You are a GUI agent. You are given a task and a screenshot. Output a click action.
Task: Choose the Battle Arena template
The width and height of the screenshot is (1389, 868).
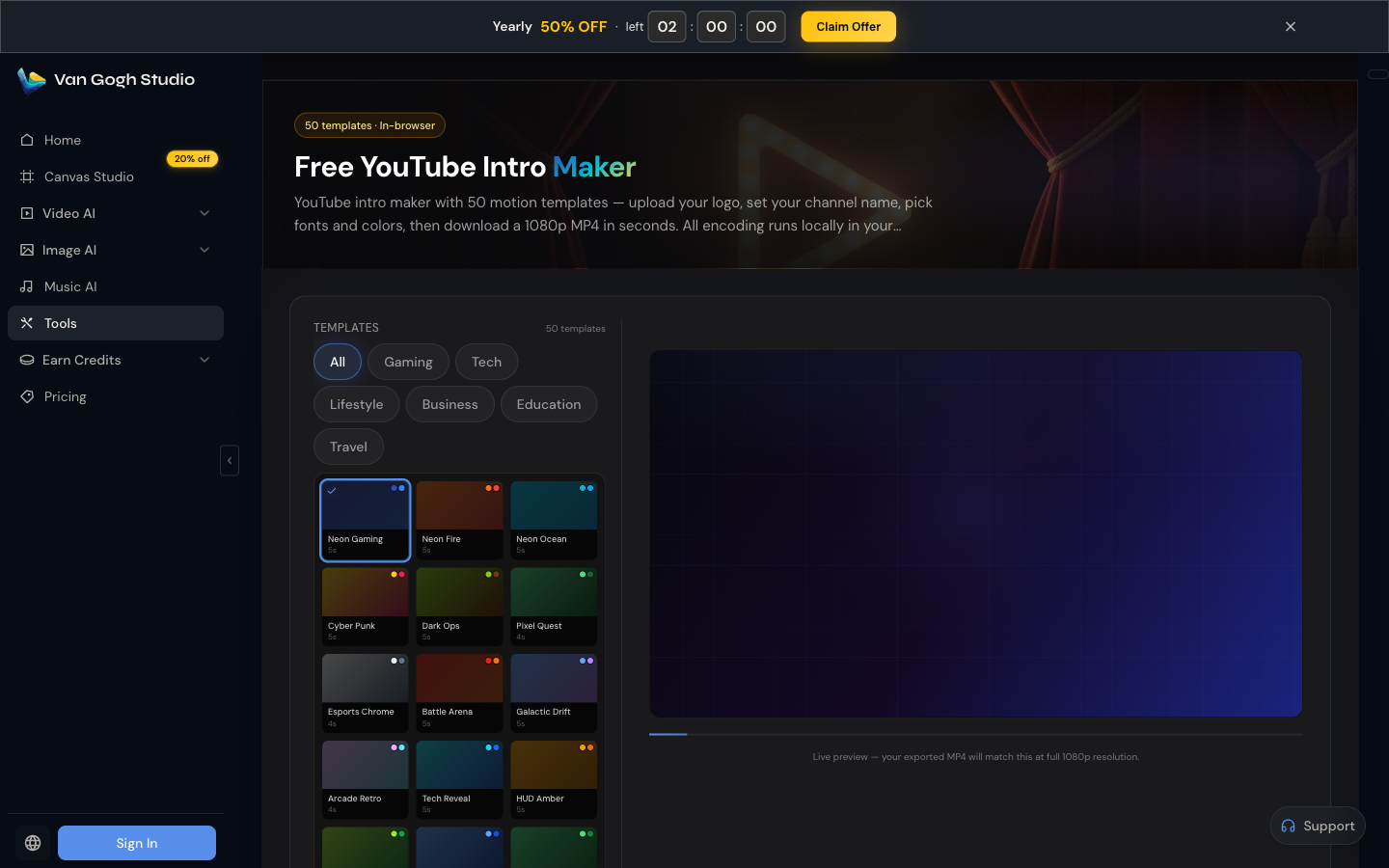point(460,692)
